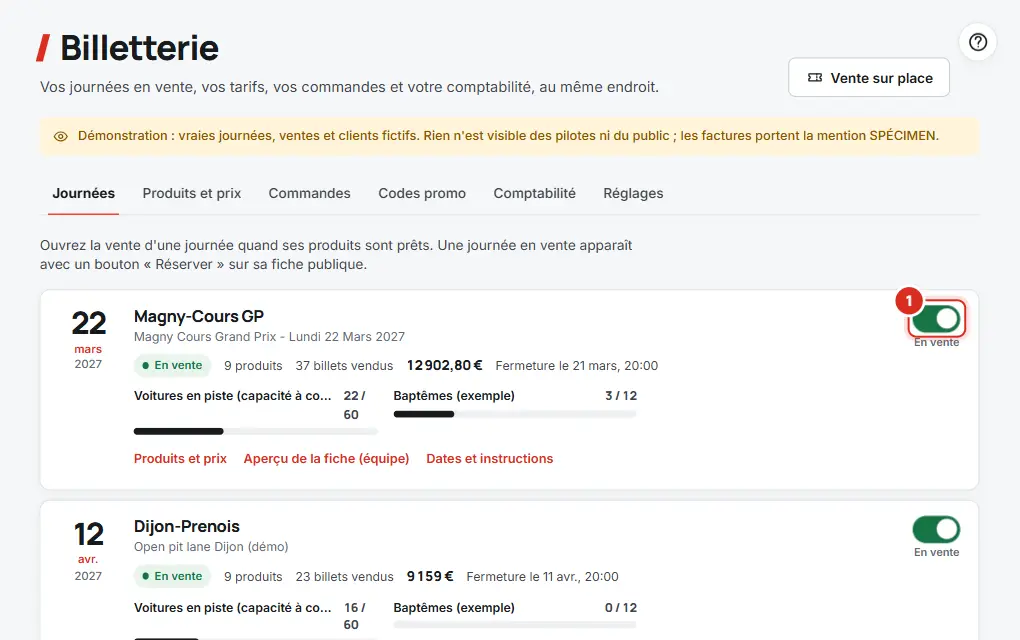Click 9 produits in Dijon-Prenois card

click(x=253, y=576)
